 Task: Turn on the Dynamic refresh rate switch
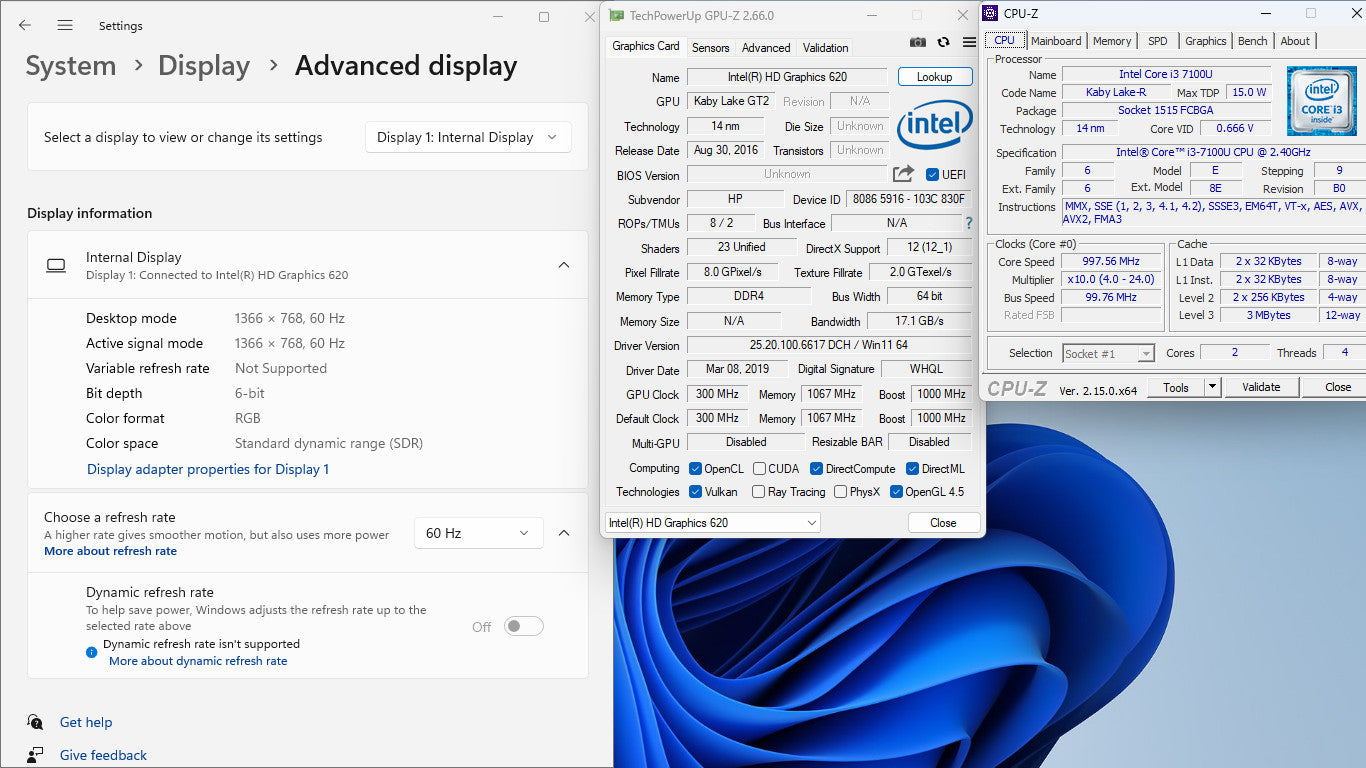[x=523, y=626]
